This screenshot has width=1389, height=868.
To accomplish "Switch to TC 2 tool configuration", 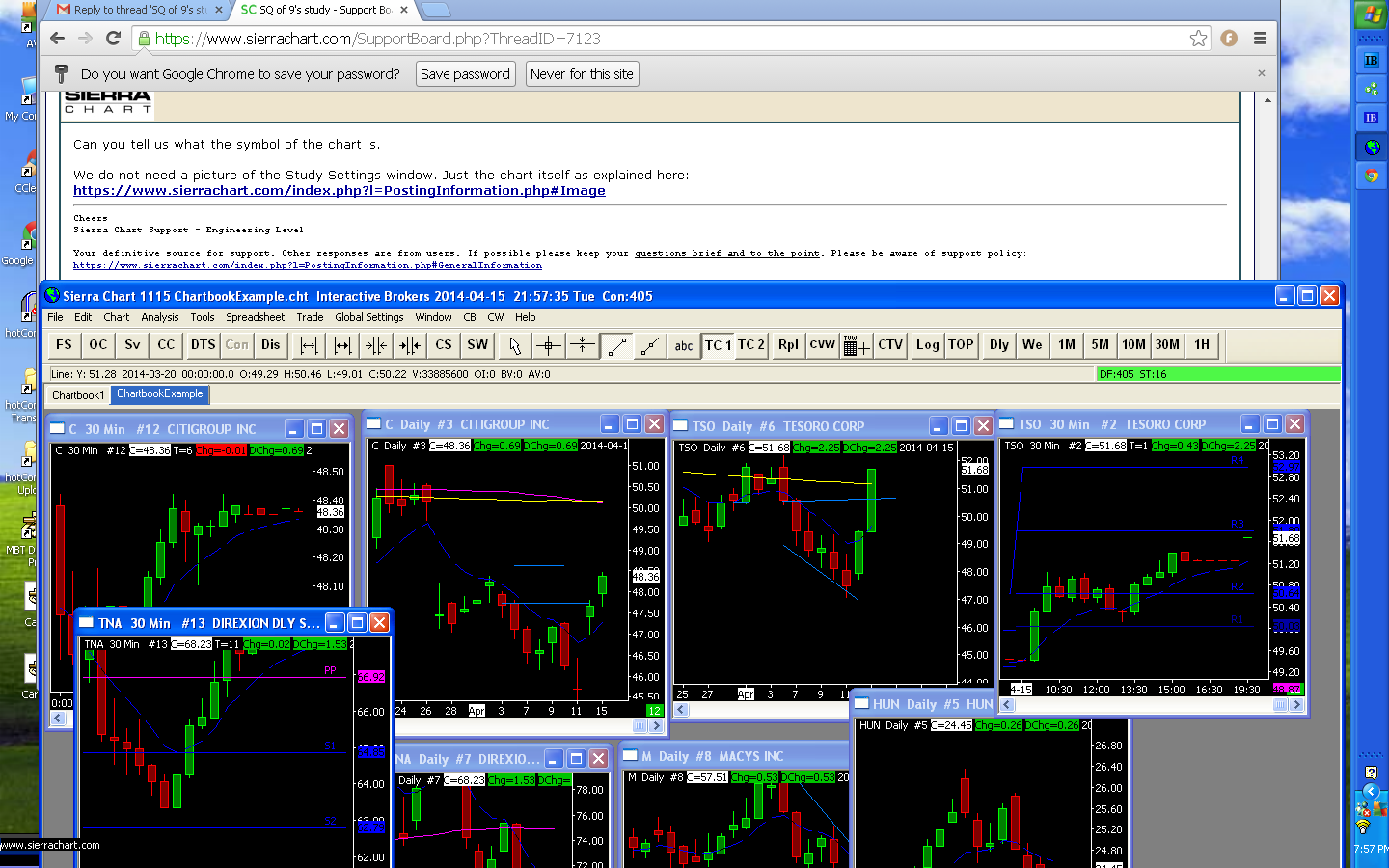I will point(751,345).
